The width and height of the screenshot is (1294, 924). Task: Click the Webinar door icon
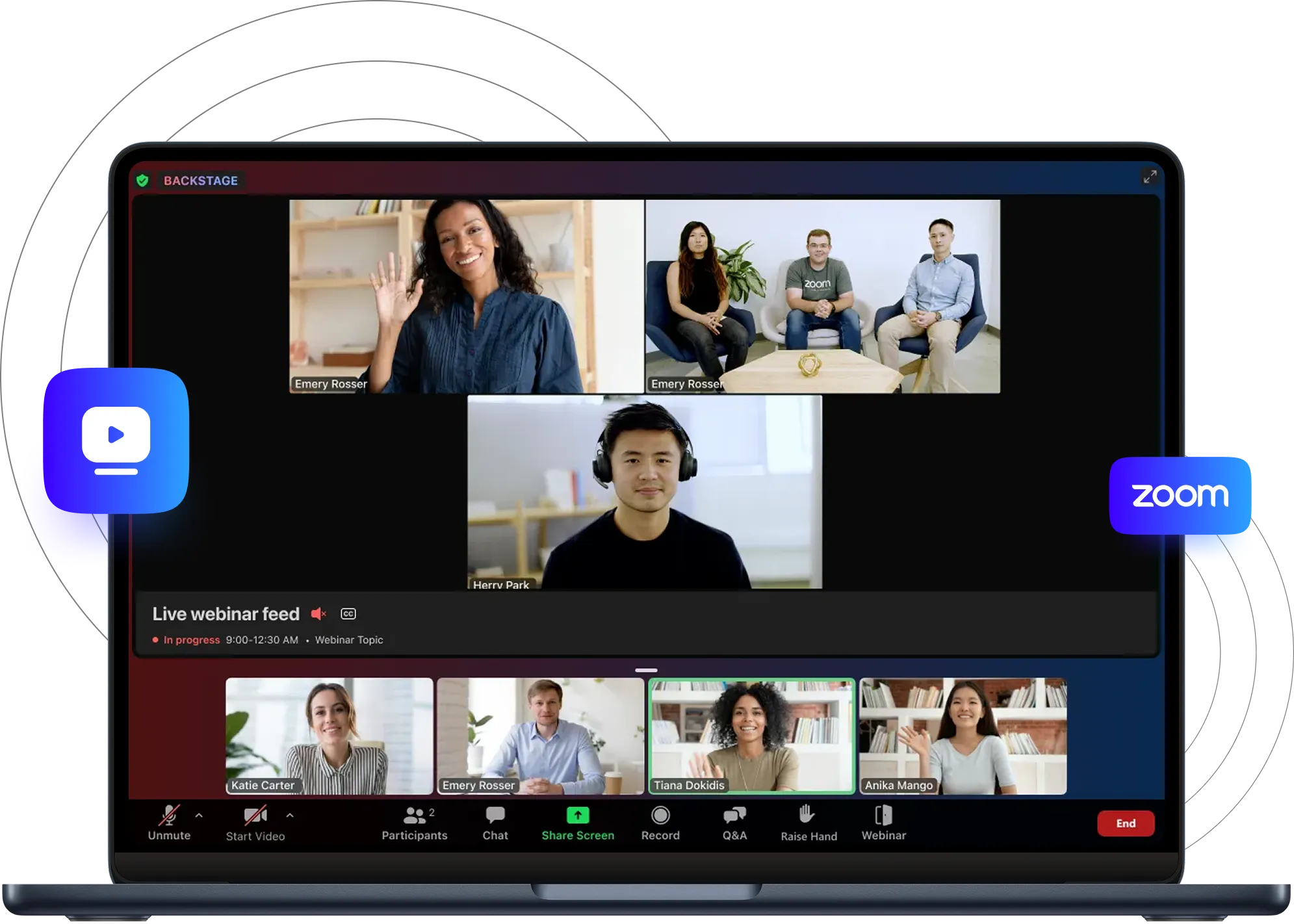(884, 815)
